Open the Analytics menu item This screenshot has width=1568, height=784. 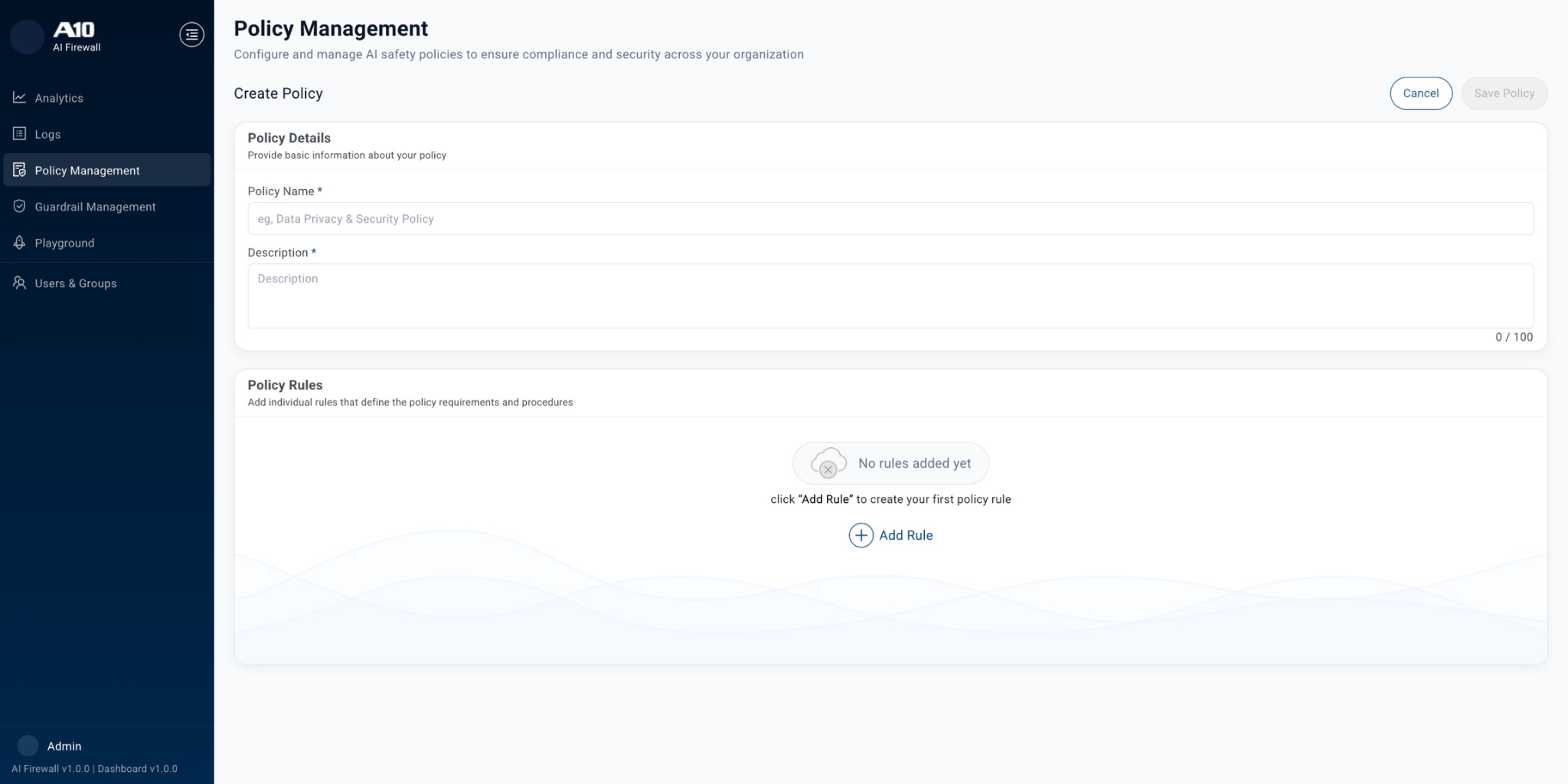click(59, 98)
